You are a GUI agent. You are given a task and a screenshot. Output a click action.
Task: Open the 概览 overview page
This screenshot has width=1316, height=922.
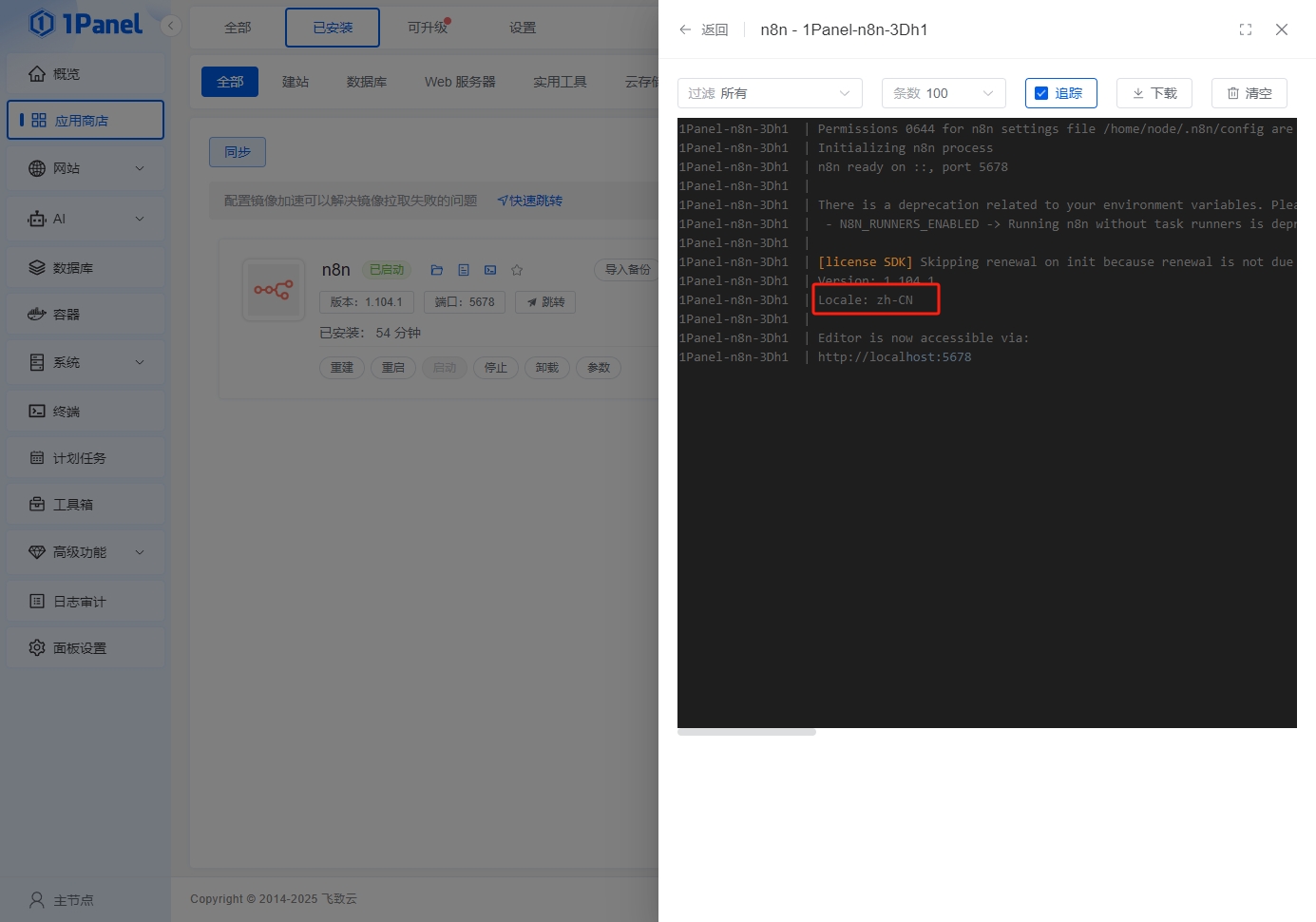point(86,73)
